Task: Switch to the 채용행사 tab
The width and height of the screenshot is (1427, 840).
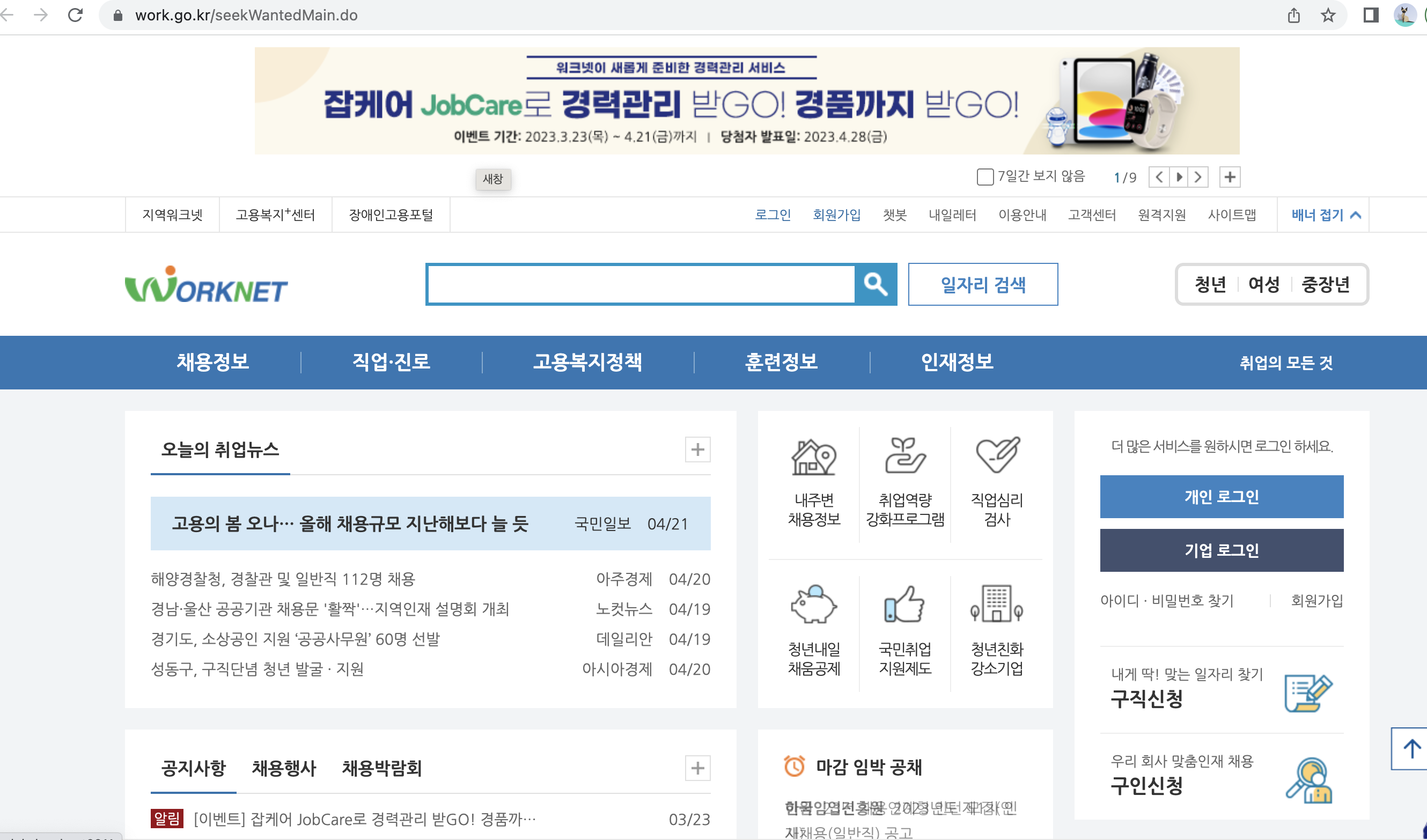Action: click(x=284, y=768)
